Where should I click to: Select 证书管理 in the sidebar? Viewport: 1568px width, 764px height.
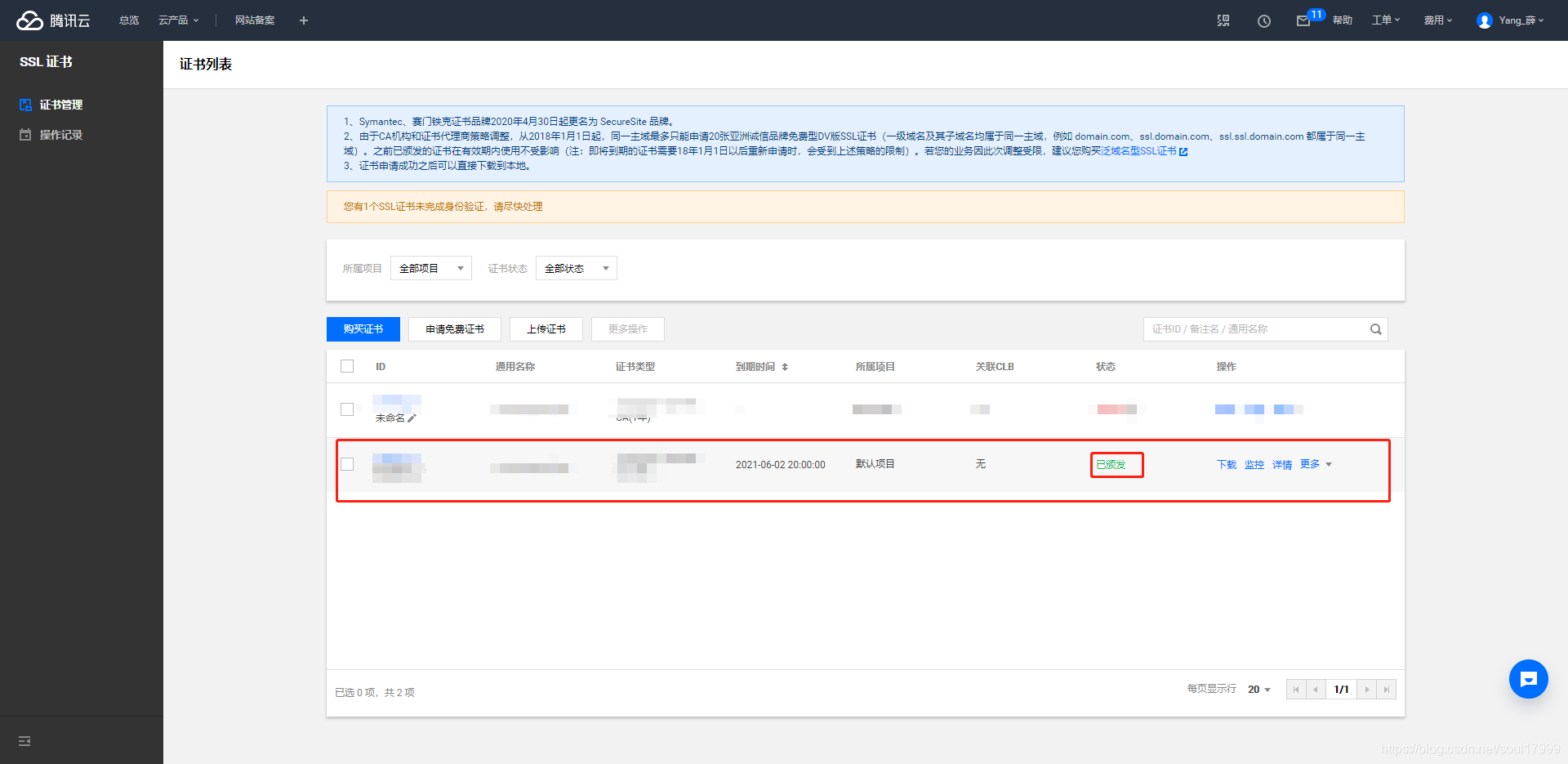pos(61,105)
